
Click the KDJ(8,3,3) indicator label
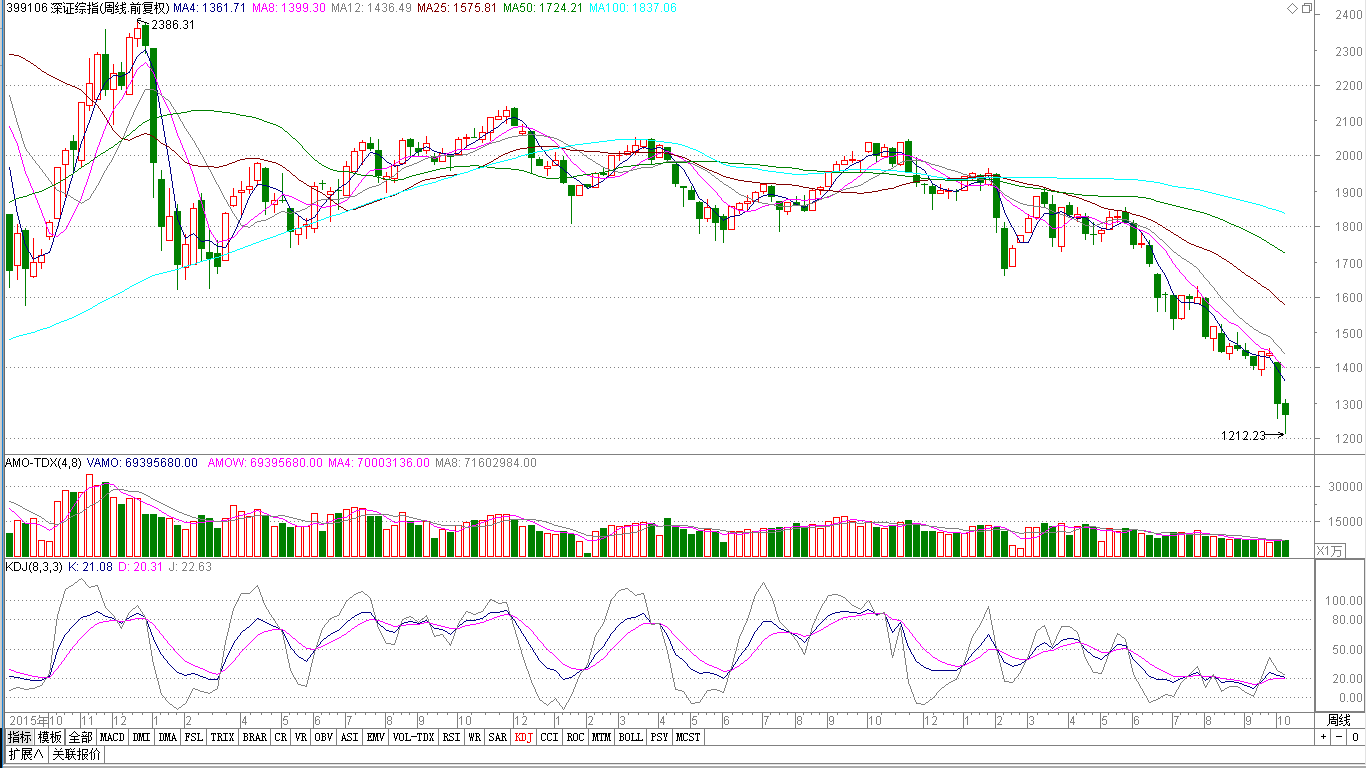click(x=35, y=567)
